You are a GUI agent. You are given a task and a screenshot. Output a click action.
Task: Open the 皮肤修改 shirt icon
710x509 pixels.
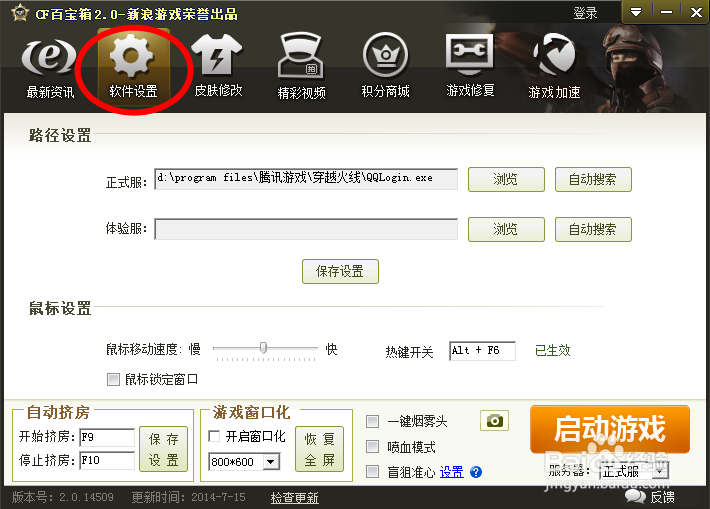click(x=217, y=55)
